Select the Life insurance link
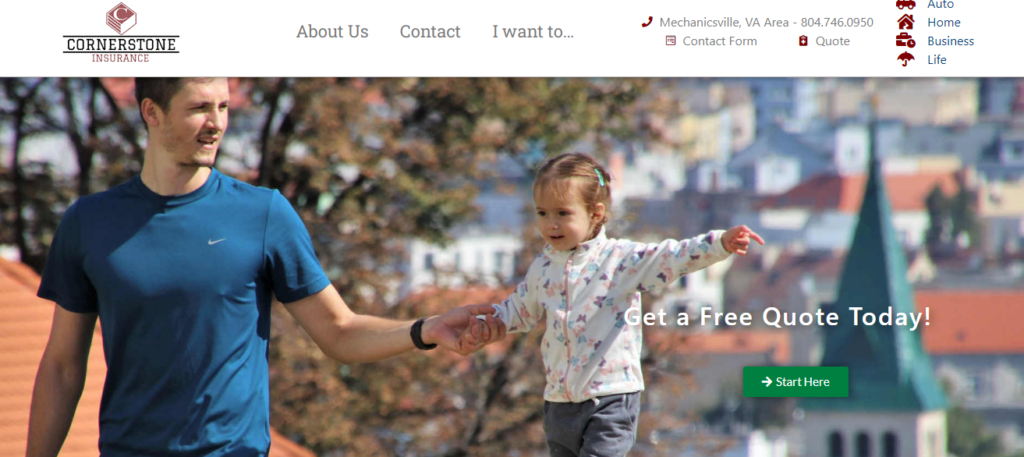The width and height of the screenshot is (1024, 457). tap(936, 59)
